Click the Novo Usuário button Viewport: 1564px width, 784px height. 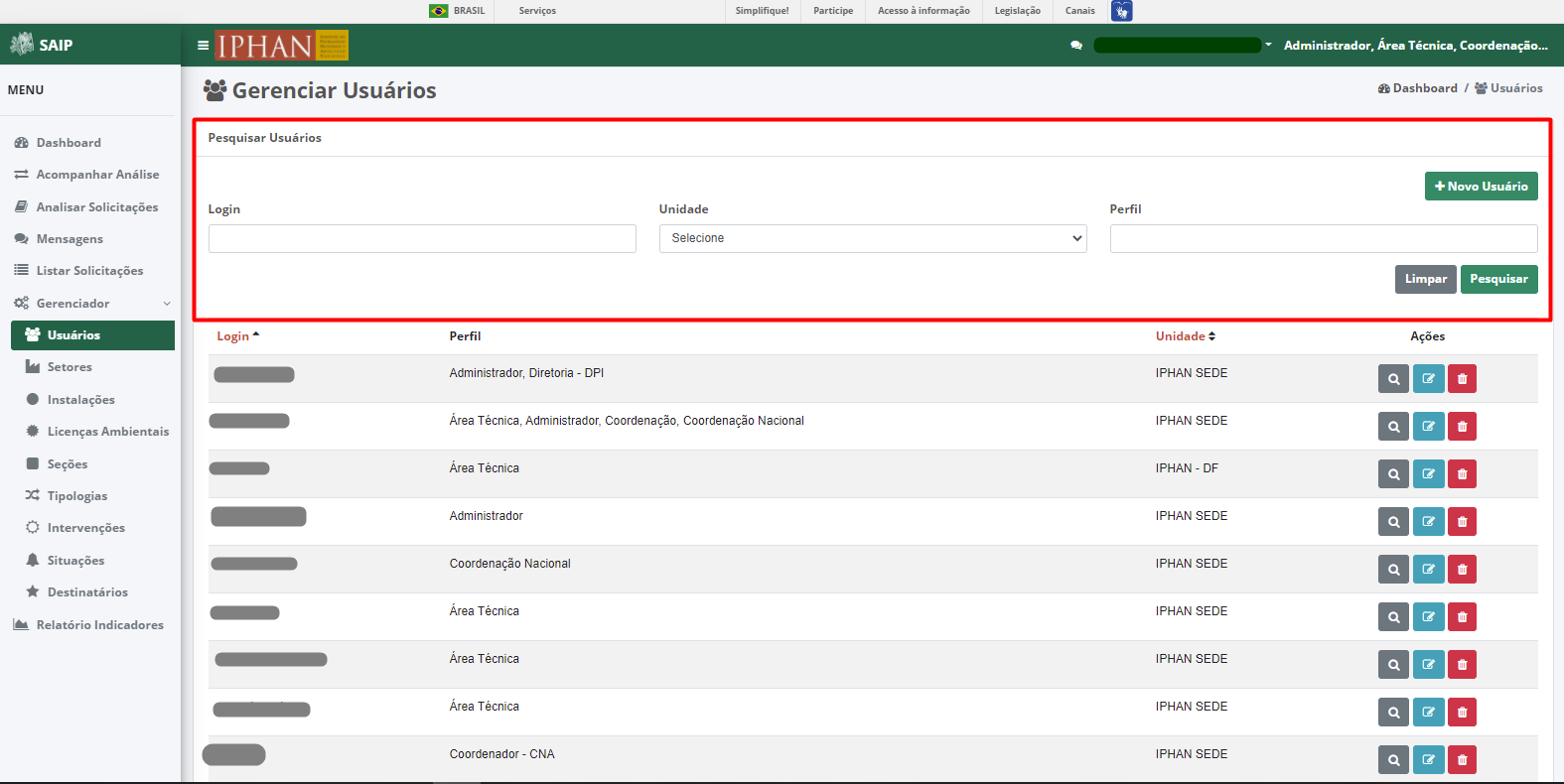[x=1481, y=187]
